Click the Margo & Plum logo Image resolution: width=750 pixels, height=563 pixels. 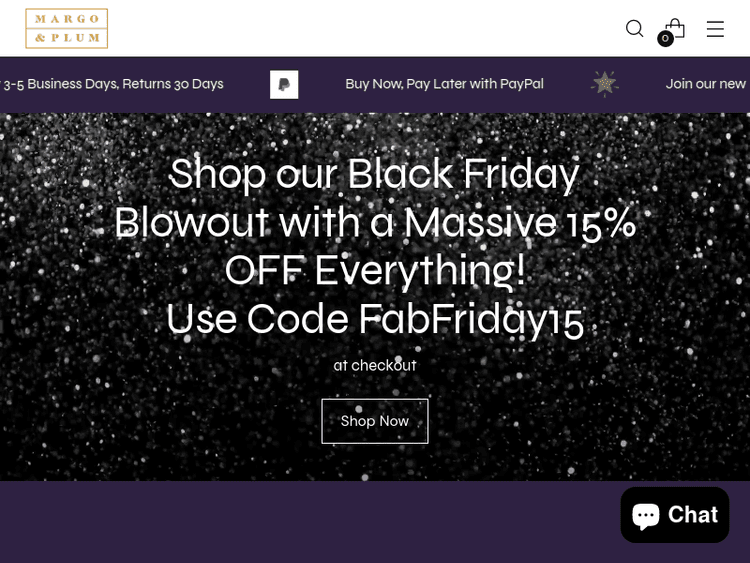pos(67,29)
